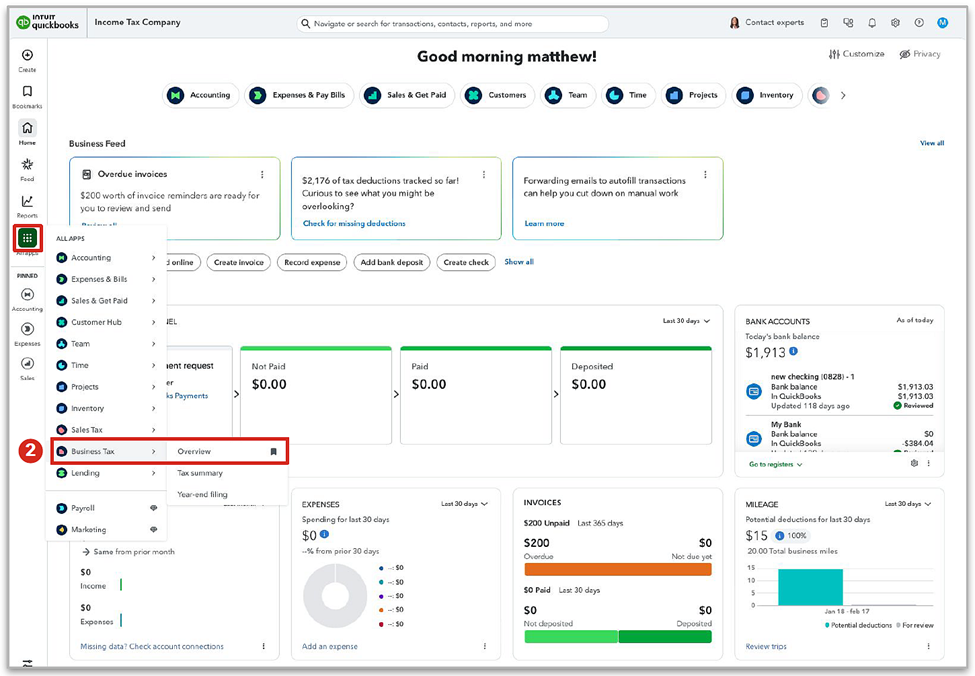This screenshot has width=975, height=676.
Task: Open the Customize dashboard option
Action: tap(857, 54)
